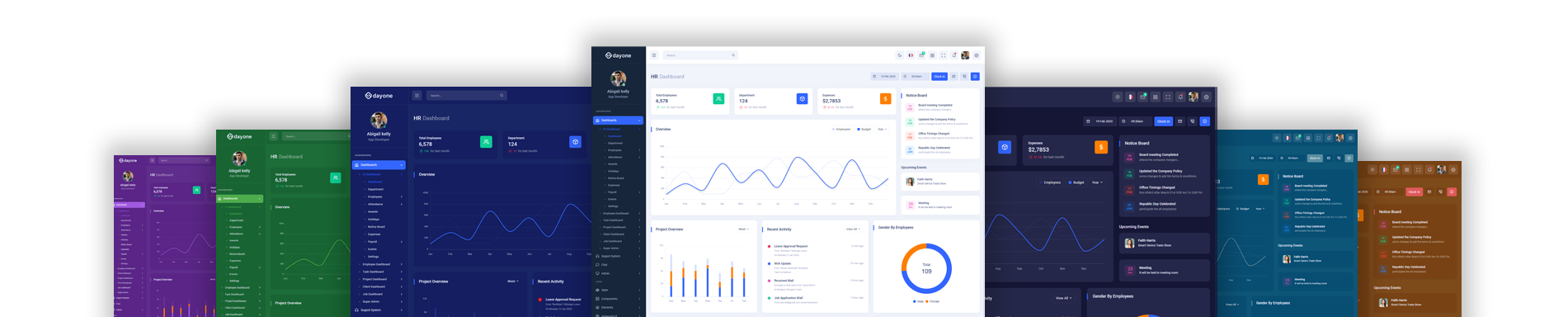The width and height of the screenshot is (1568, 317).
Task: Click hamburger menu icon in white dashboard
Action: (654, 55)
